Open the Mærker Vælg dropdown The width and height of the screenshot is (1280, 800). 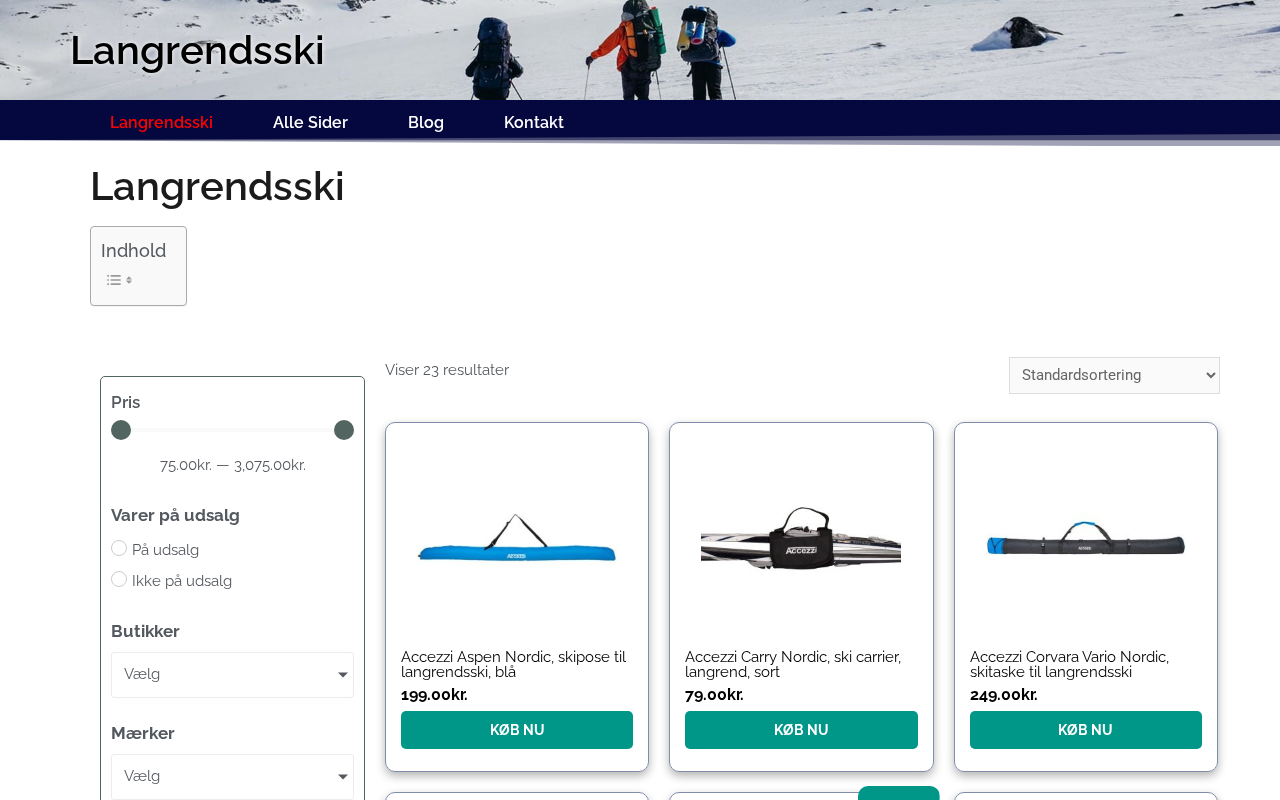(x=232, y=777)
